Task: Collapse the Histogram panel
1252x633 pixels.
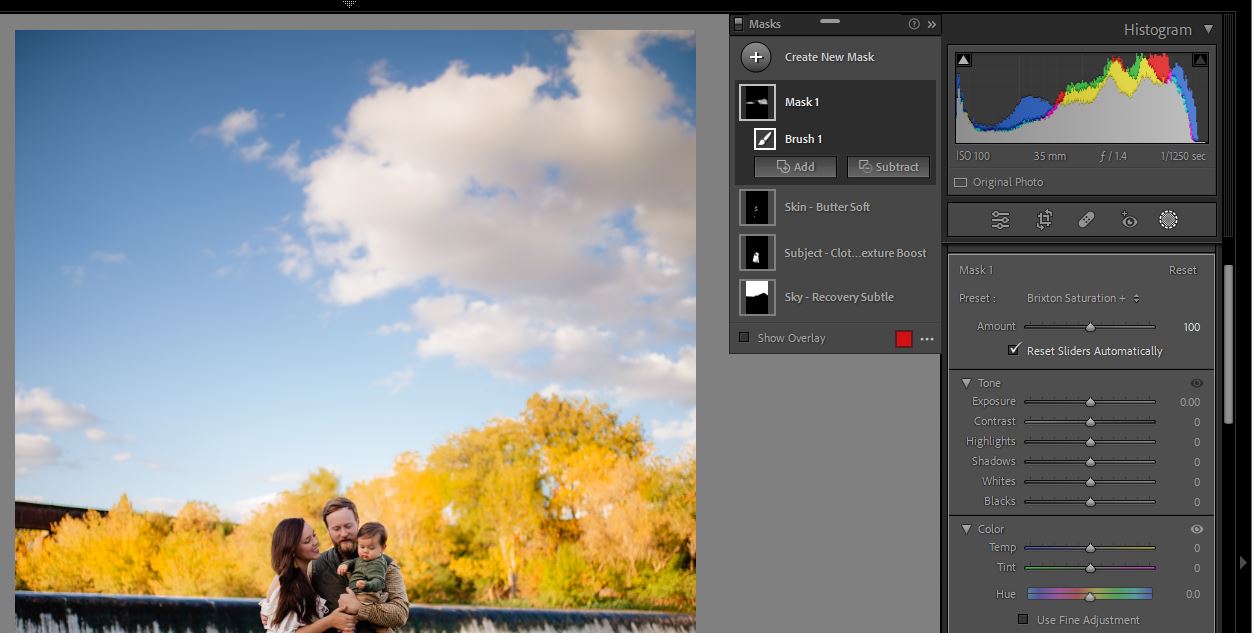Action: [x=1208, y=29]
